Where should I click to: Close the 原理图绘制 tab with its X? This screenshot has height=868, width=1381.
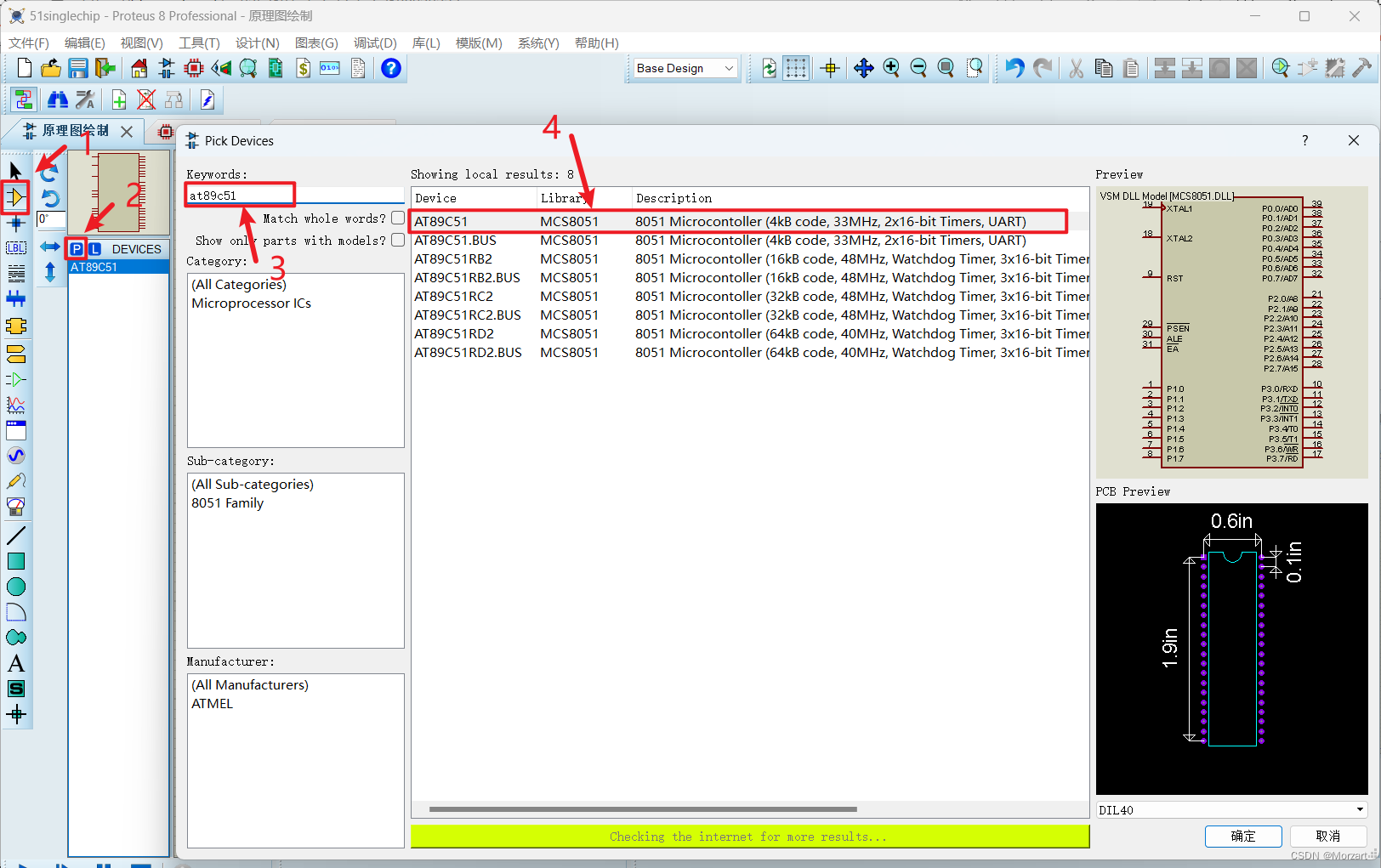pyautogui.click(x=127, y=131)
